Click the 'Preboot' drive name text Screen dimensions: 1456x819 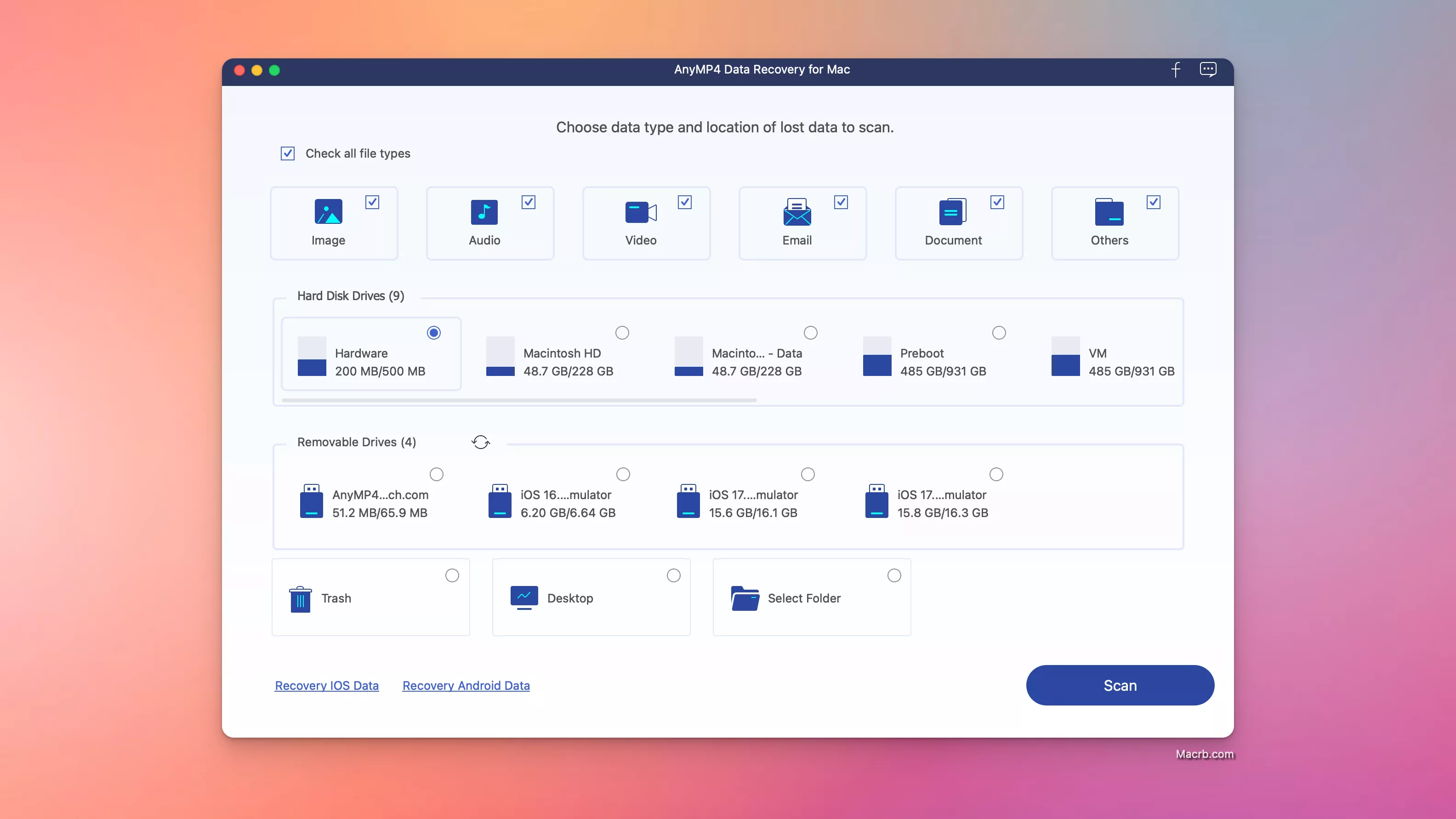pyautogui.click(x=922, y=353)
